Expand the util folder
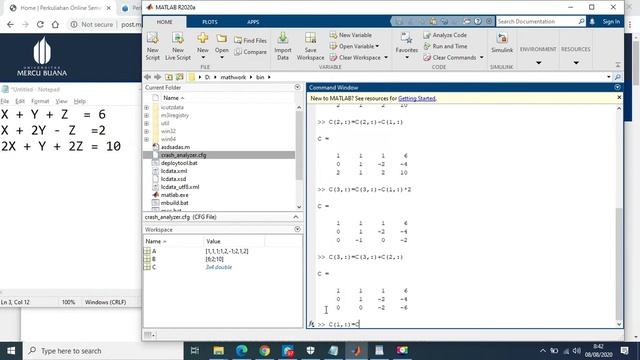Image resolution: width=640 pixels, height=360 pixels. click(147, 123)
